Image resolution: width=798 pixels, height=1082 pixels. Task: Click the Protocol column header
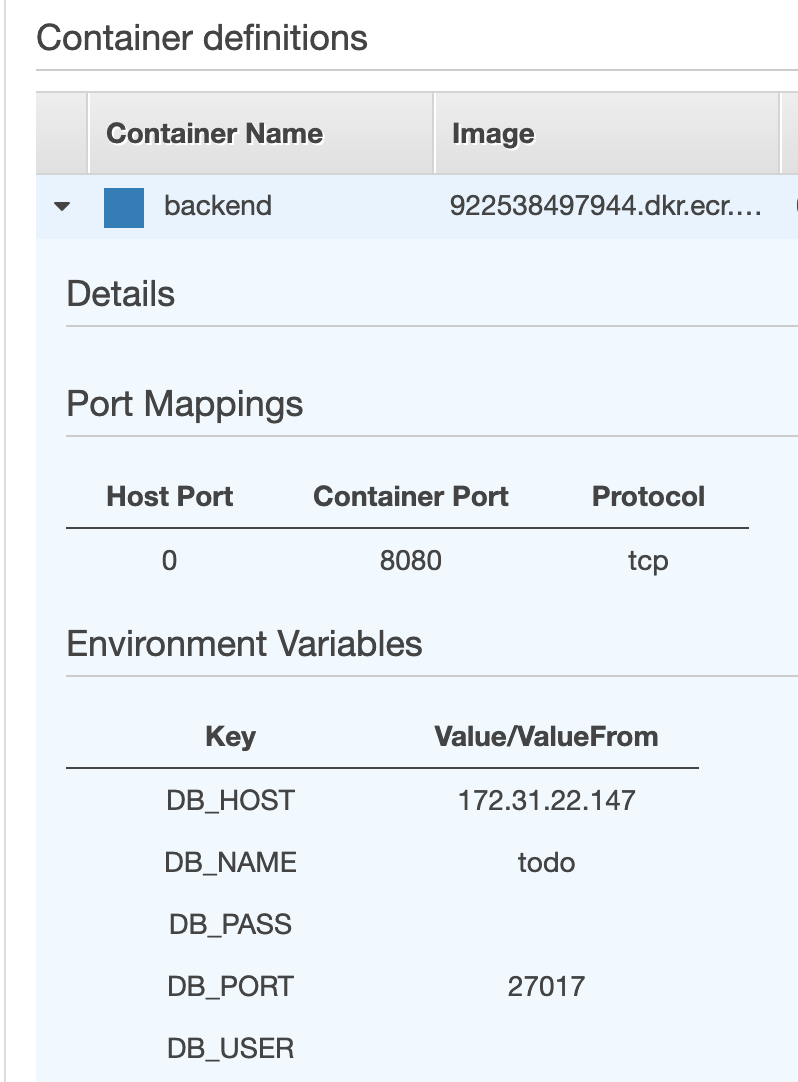pyautogui.click(x=648, y=496)
